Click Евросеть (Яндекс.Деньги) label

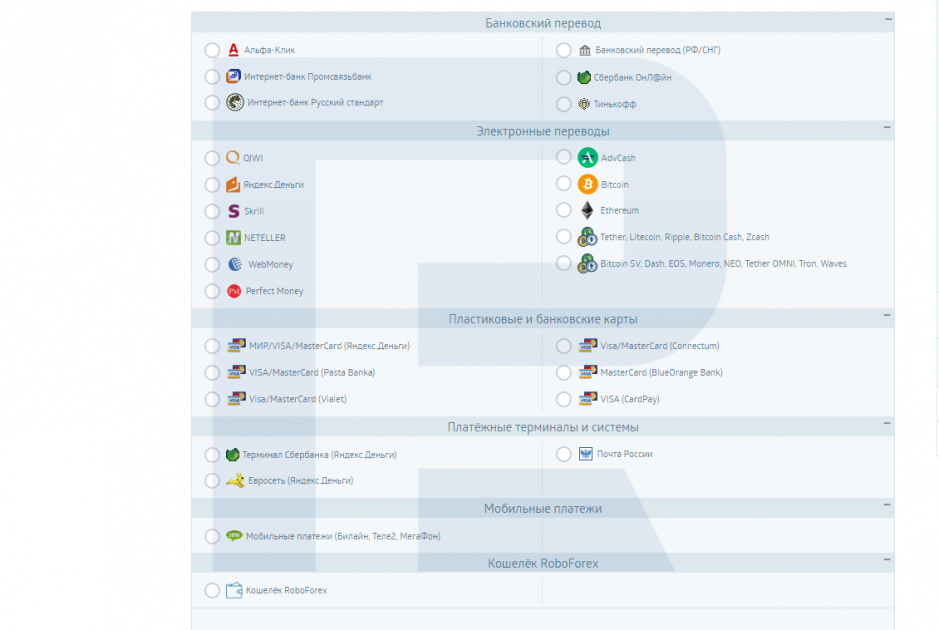point(301,480)
